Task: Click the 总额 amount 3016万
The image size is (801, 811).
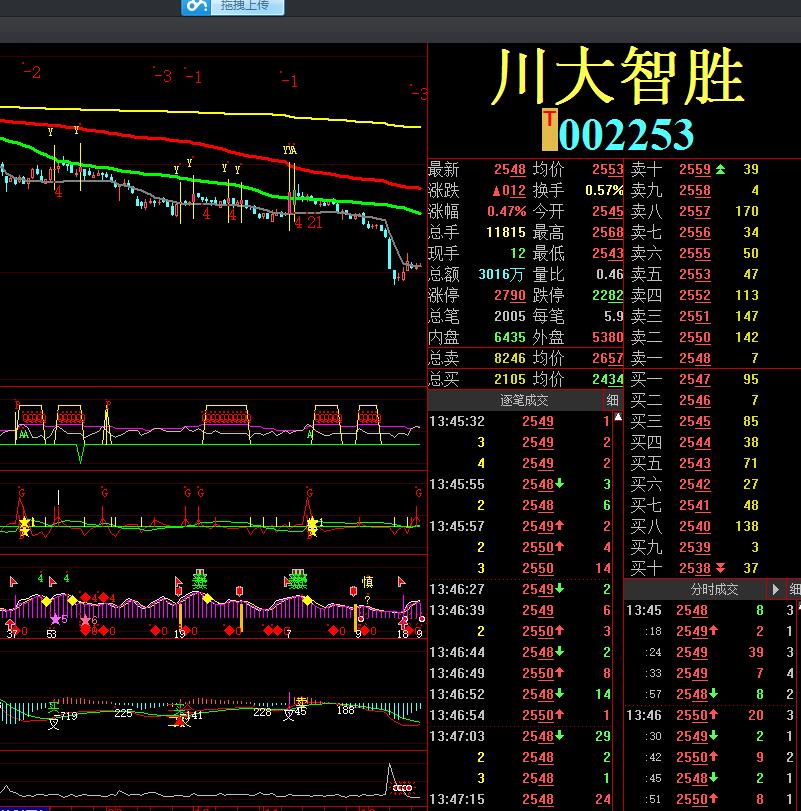Action: 501,274
